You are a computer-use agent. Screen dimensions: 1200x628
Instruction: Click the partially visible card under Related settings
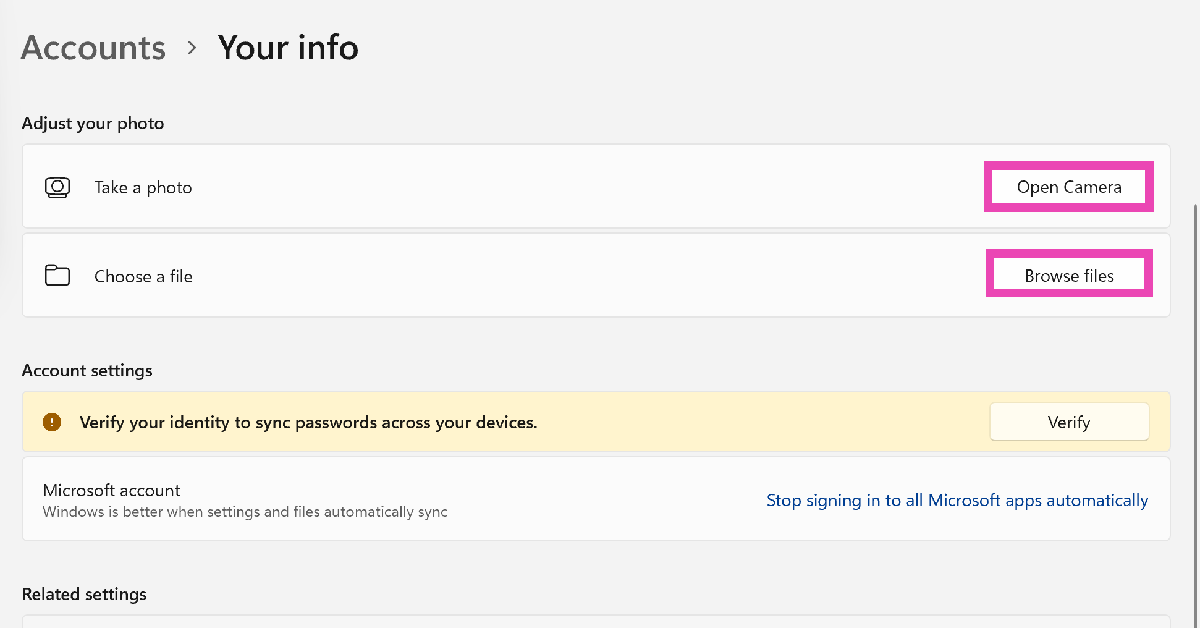[596, 621]
